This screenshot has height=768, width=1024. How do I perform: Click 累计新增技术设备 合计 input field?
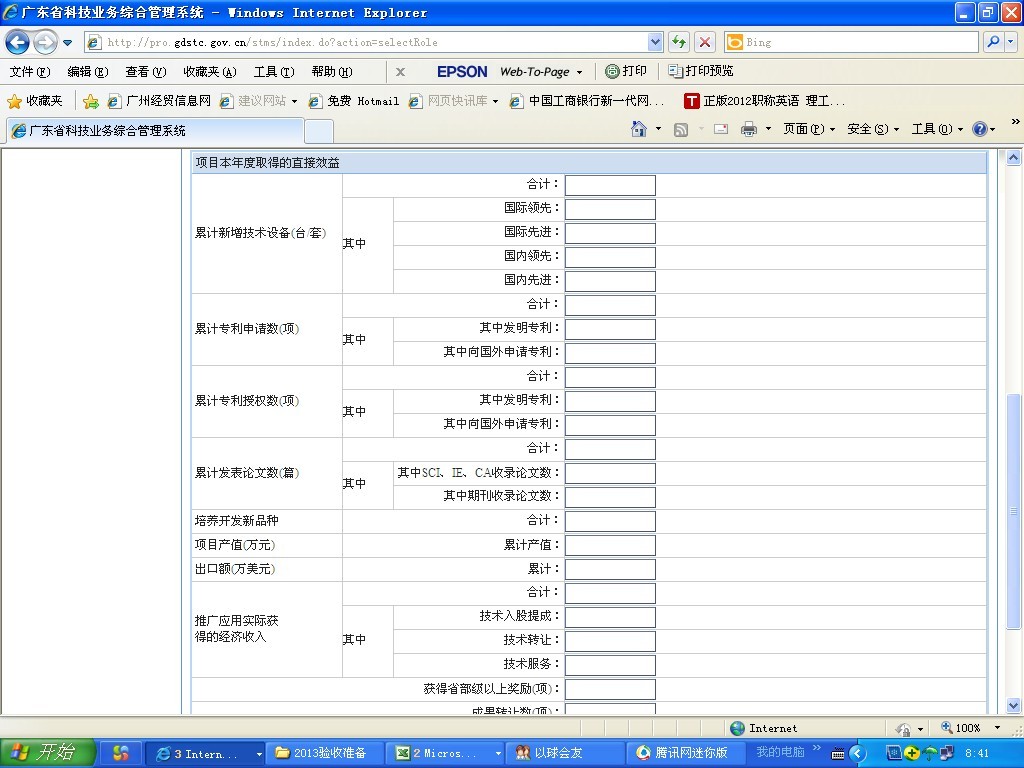pyautogui.click(x=610, y=185)
